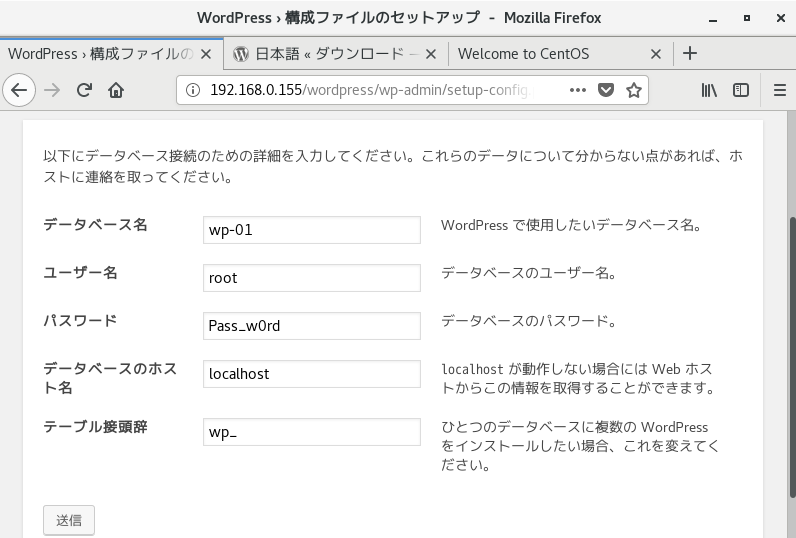Click the パスワード field containing Pass_w0rd
The height and width of the screenshot is (538, 796).
click(312, 326)
